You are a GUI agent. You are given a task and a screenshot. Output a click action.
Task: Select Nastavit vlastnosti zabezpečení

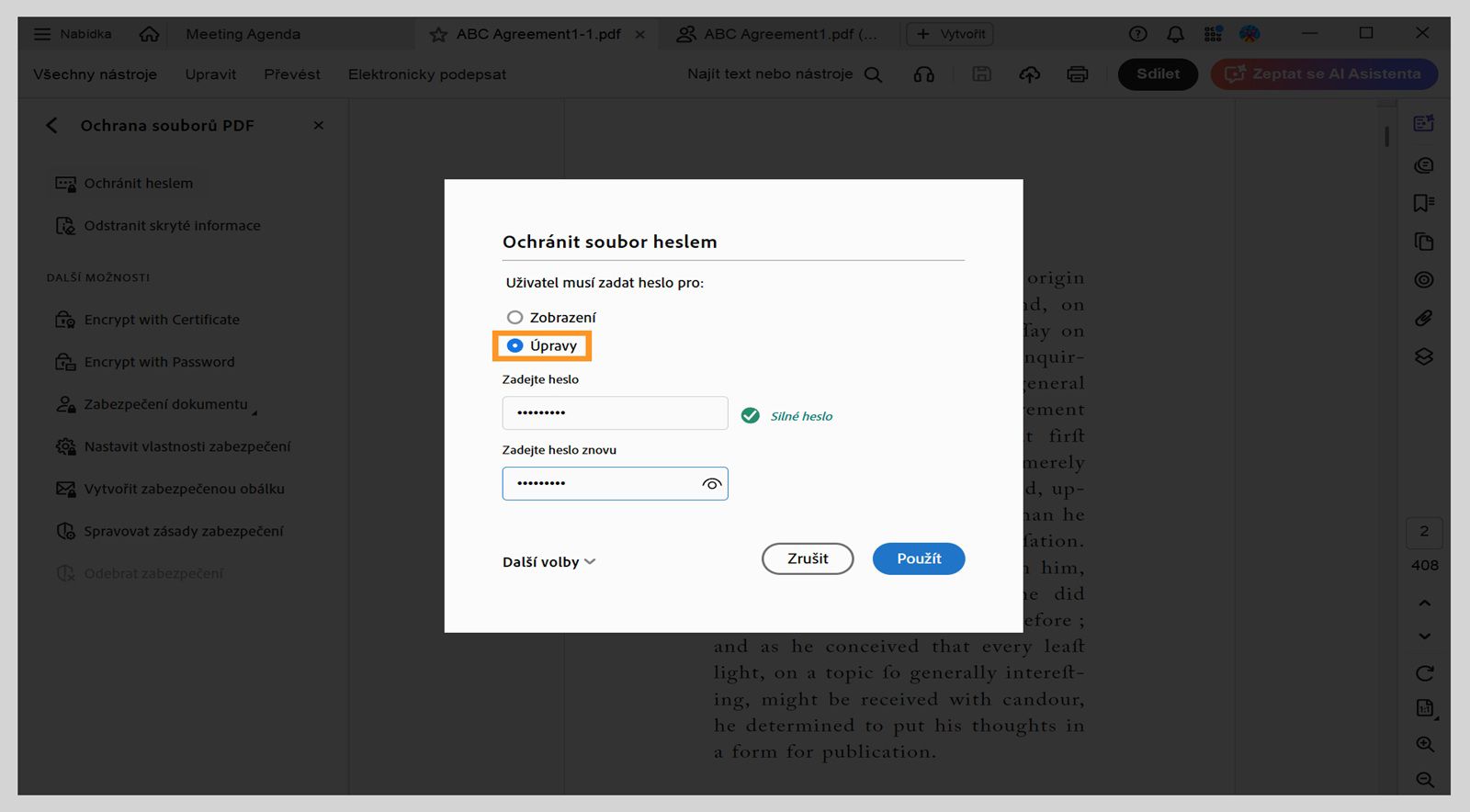[x=173, y=446]
